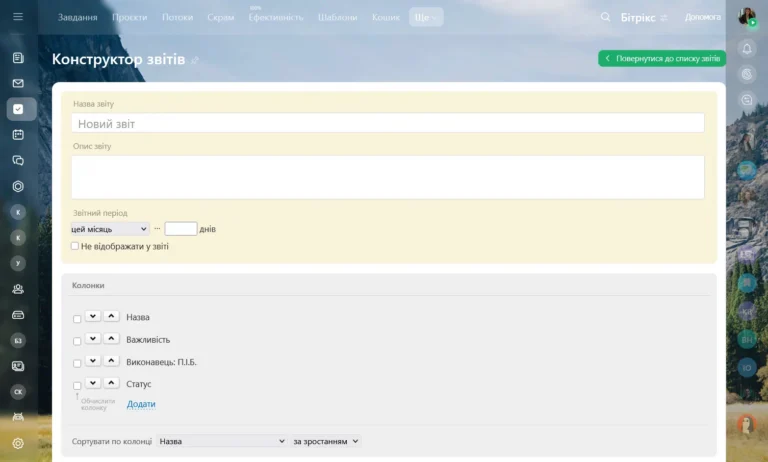Tick the calculate checkbox for Важливість column
The height and width of the screenshot is (462, 768).
coord(77,341)
